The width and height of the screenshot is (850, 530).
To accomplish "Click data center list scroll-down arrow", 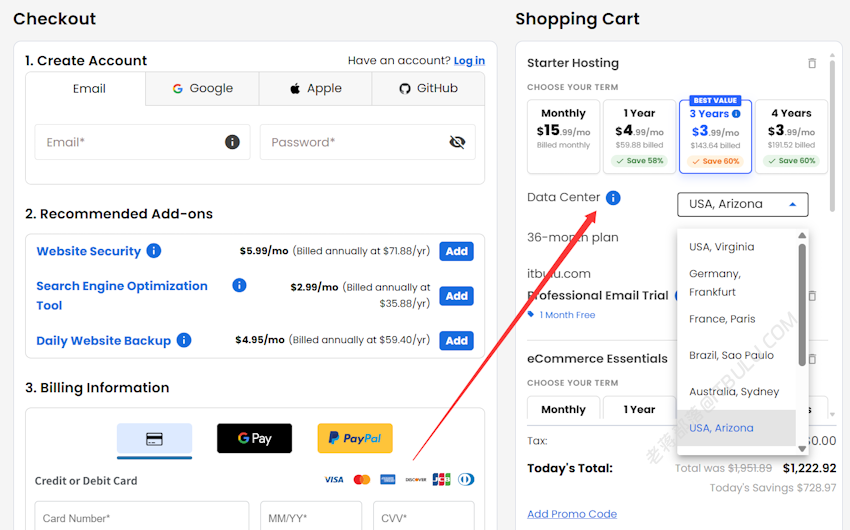I will [x=802, y=449].
